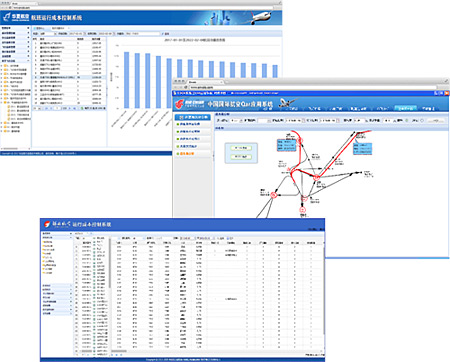
Task: Select the green radio button in the QAR filter bar
Action: 407,120
